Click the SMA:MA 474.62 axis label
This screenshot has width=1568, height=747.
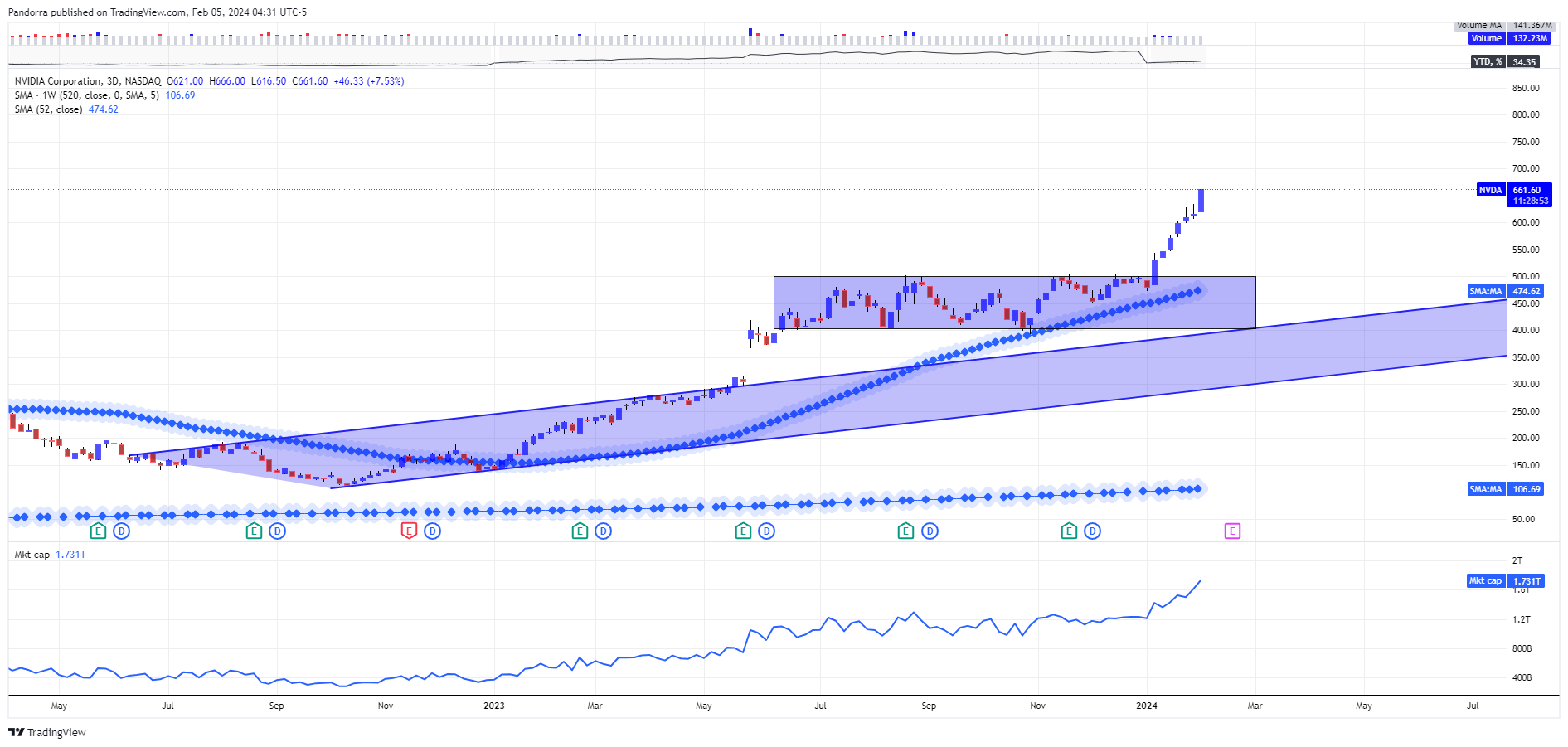pos(1506,291)
